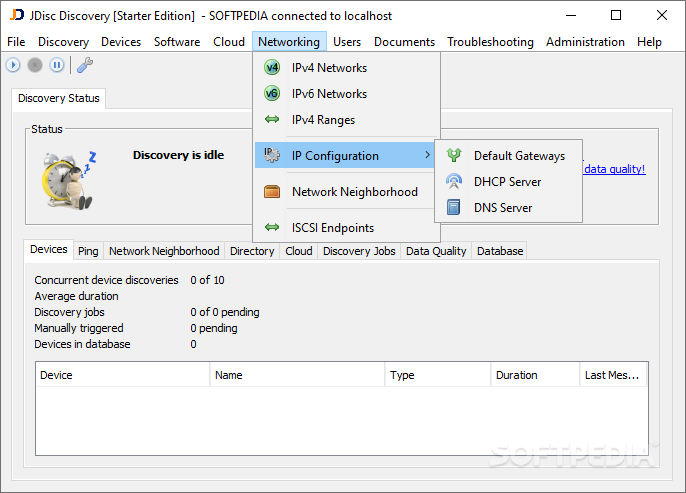Sort by the Name column header

[x=297, y=375]
